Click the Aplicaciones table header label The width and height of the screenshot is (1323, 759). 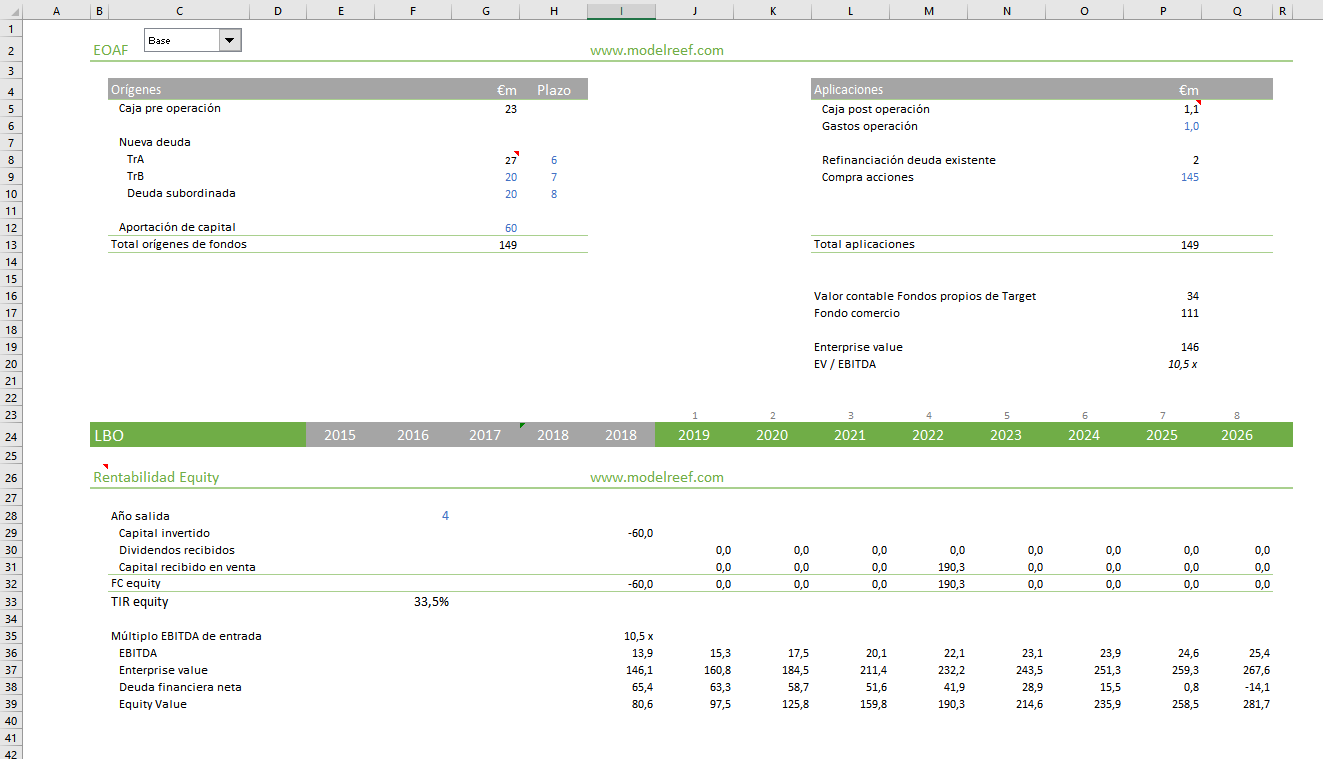848,90
